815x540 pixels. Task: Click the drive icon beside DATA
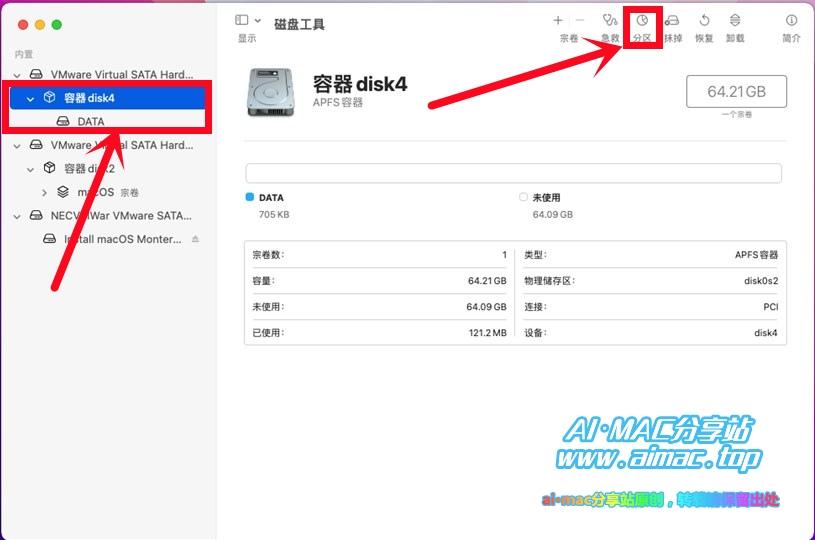tap(63, 121)
